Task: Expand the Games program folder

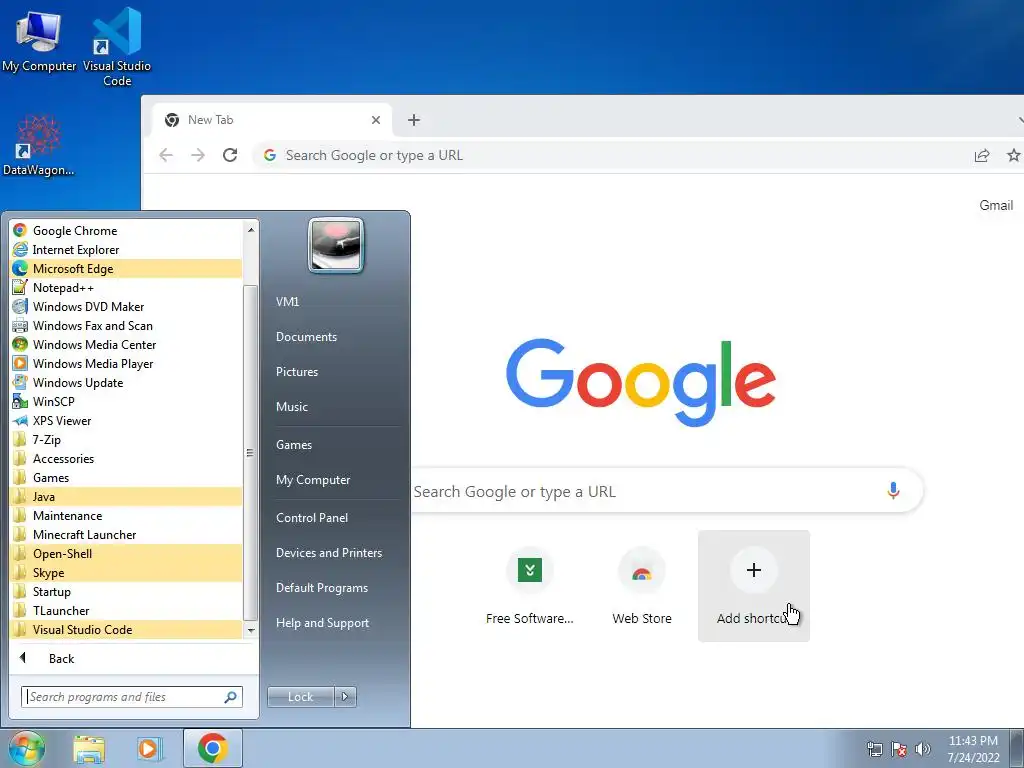Action: pos(126,477)
